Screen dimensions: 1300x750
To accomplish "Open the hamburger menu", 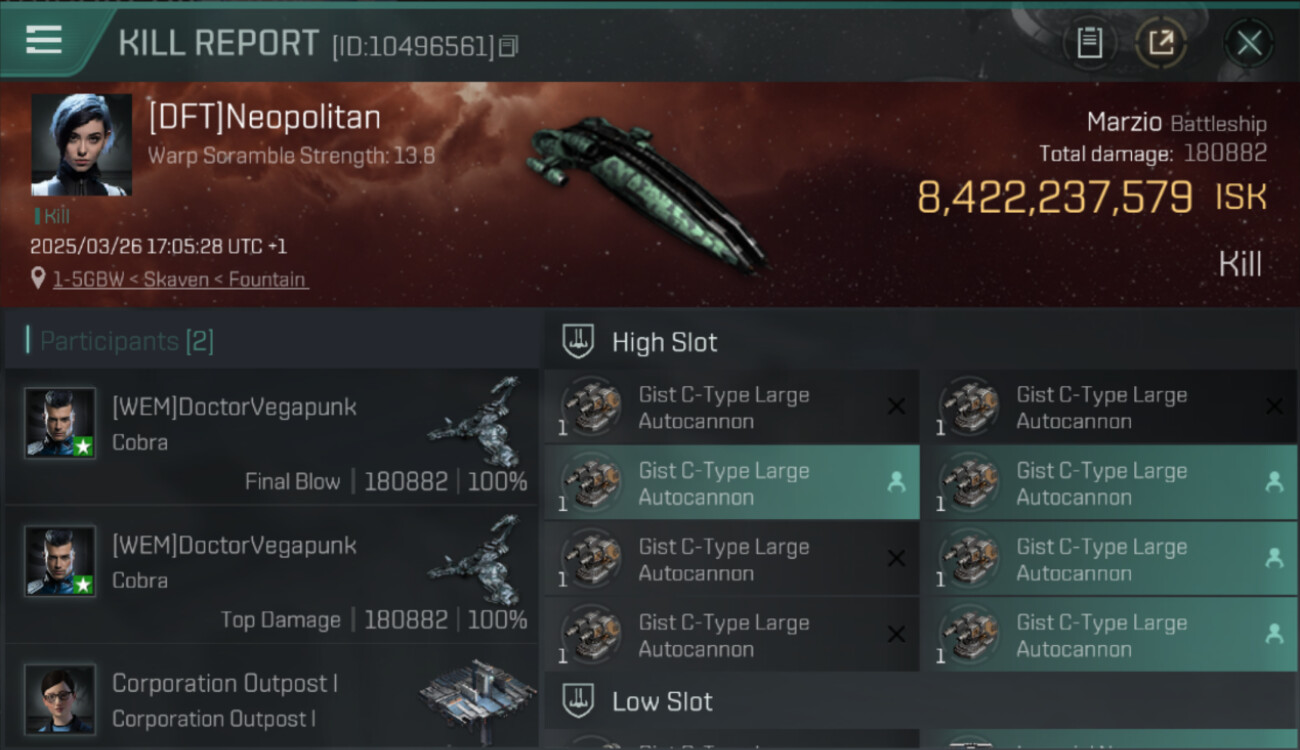I will (x=44, y=41).
